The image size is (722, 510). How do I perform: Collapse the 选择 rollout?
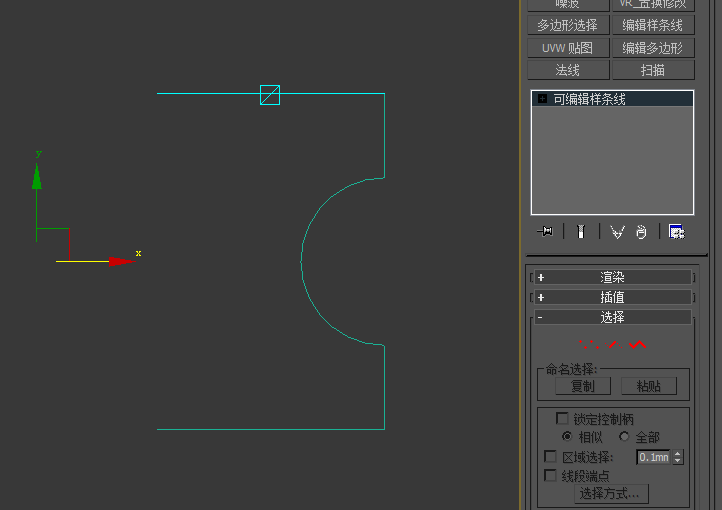[612, 317]
